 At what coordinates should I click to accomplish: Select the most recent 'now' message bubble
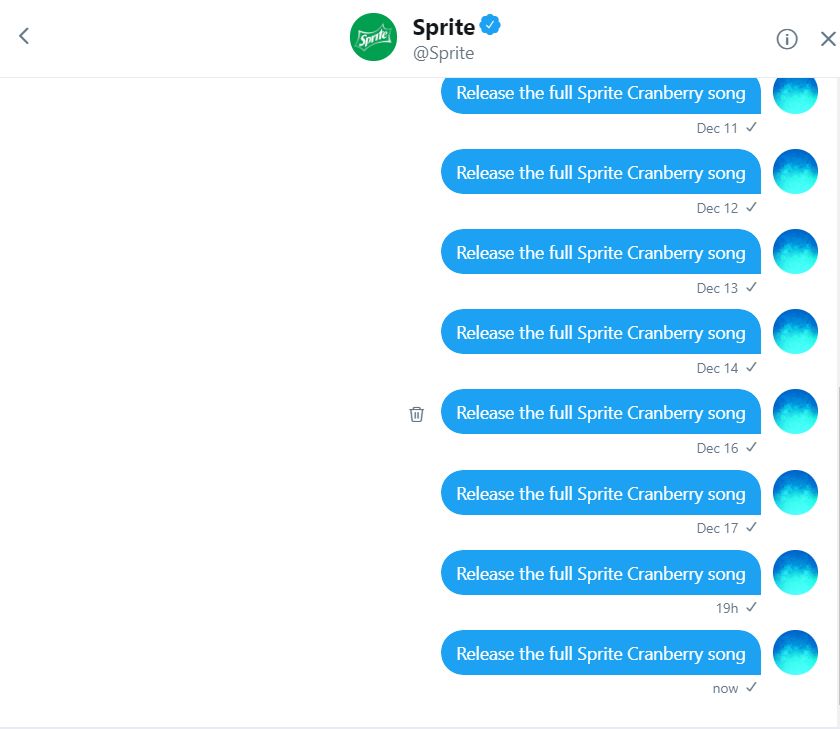(600, 653)
